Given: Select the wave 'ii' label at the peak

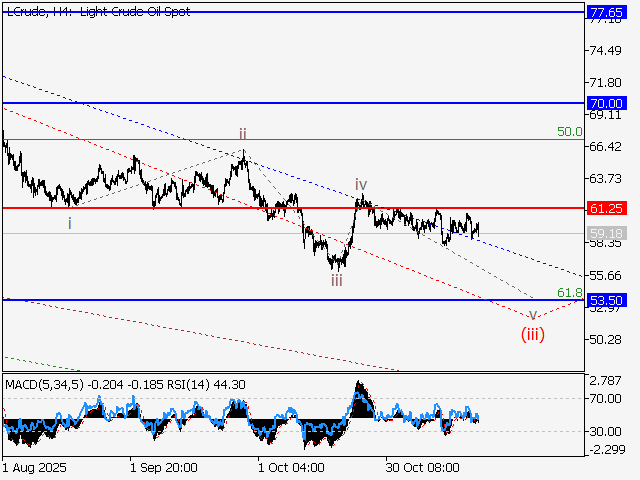Looking at the screenshot, I should click(x=242, y=133).
